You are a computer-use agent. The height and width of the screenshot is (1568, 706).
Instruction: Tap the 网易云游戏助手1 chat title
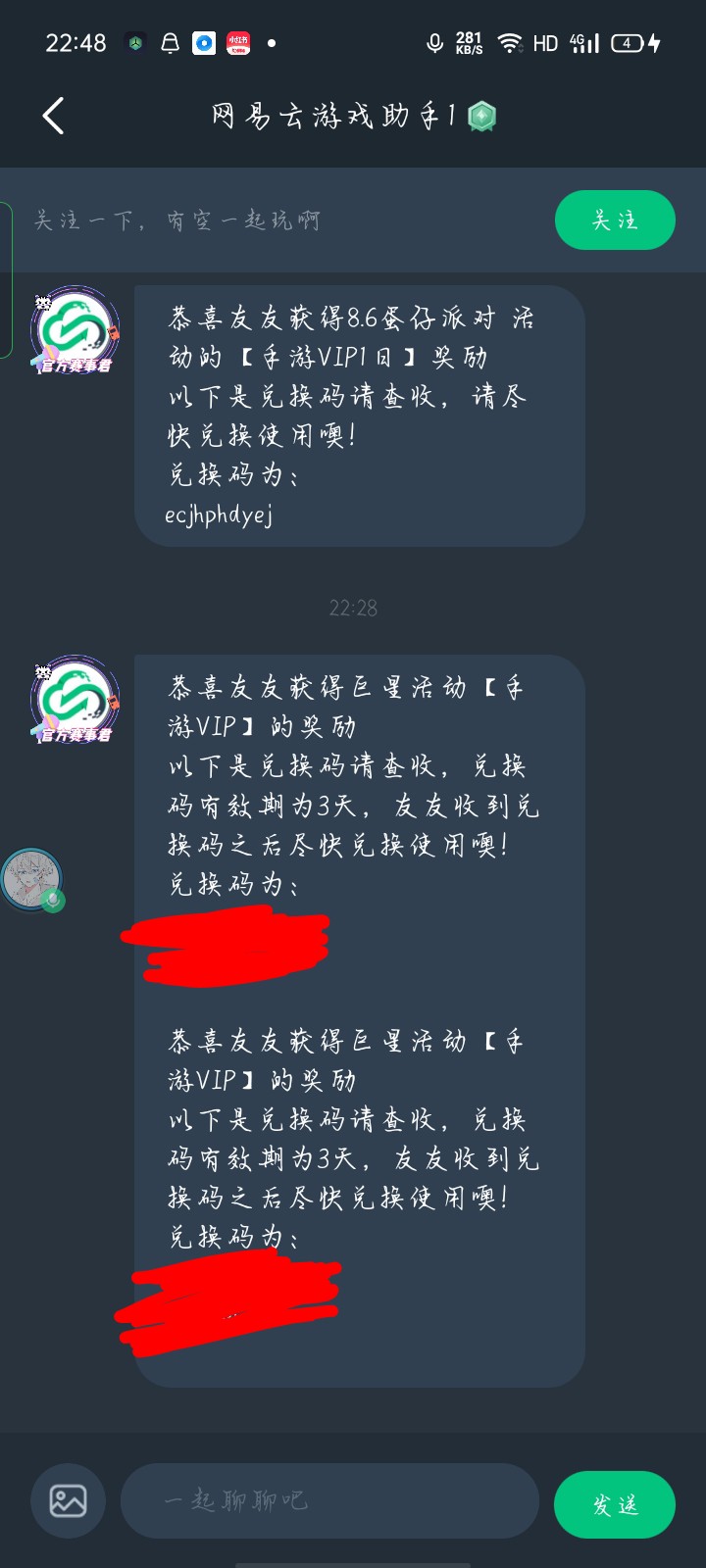point(333,117)
